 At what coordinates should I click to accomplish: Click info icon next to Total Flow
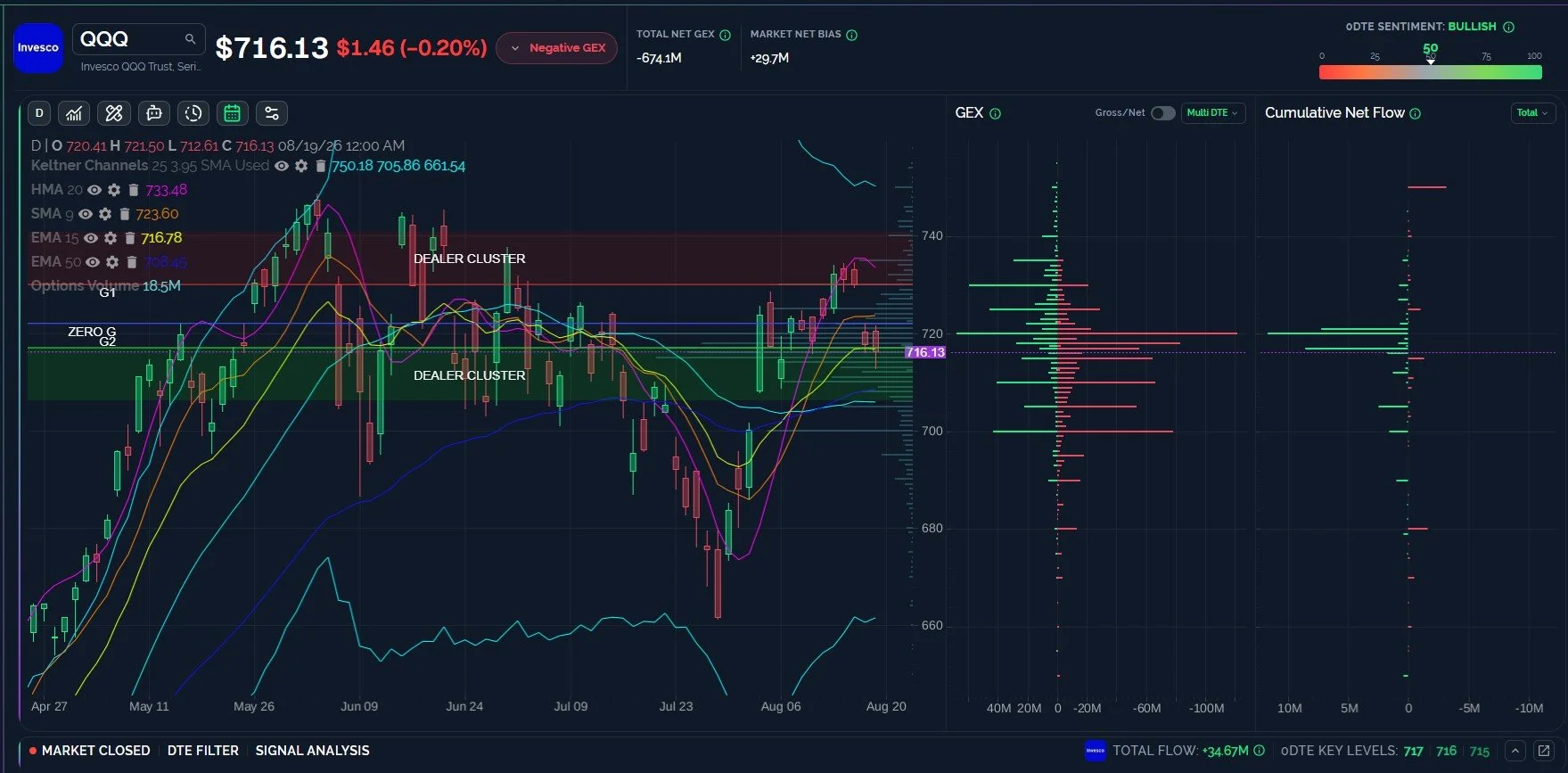tap(1260, 751)
